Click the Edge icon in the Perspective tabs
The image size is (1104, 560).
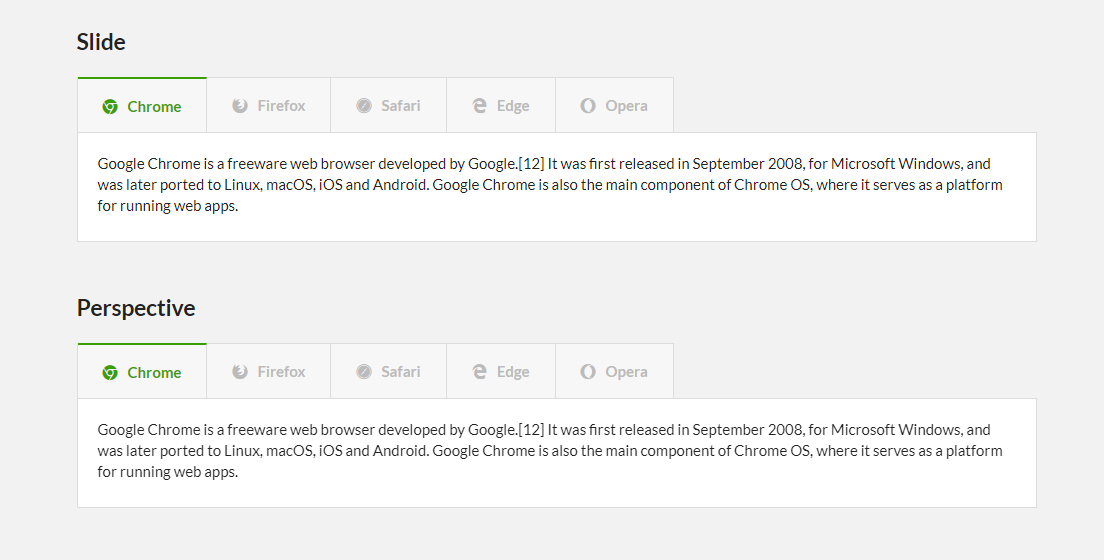click(480, 372)
